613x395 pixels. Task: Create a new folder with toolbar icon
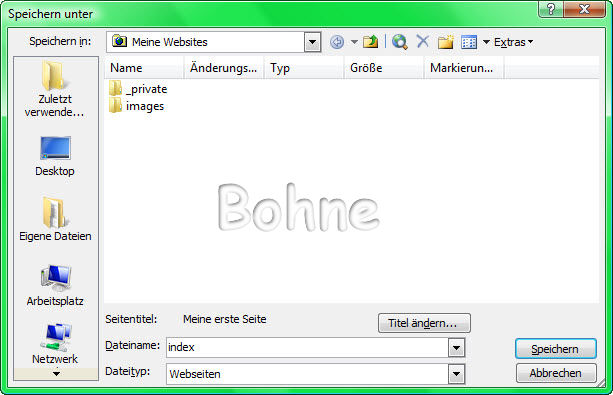coord(445,41)
